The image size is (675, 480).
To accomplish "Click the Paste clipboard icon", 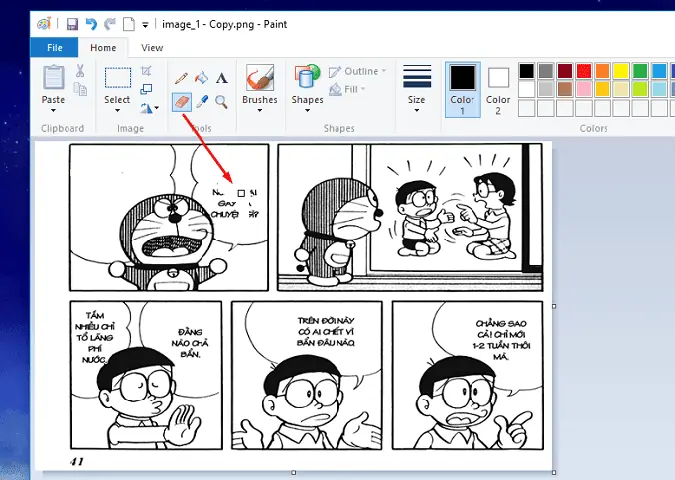I will pos(53,77).
